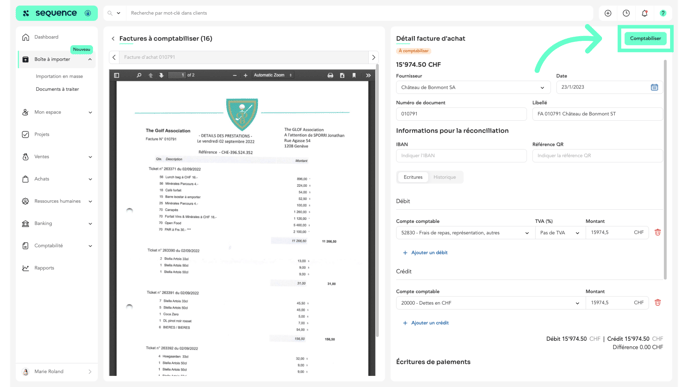Click the Rapports chart icon

[25, 268]
